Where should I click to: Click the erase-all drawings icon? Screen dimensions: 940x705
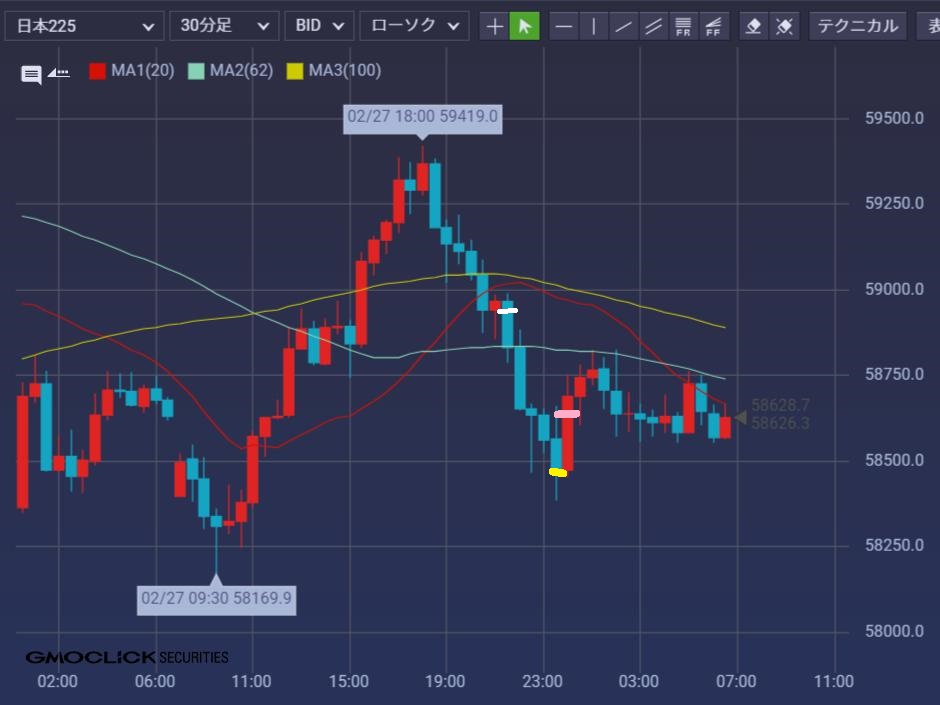(x=785, y=26)
